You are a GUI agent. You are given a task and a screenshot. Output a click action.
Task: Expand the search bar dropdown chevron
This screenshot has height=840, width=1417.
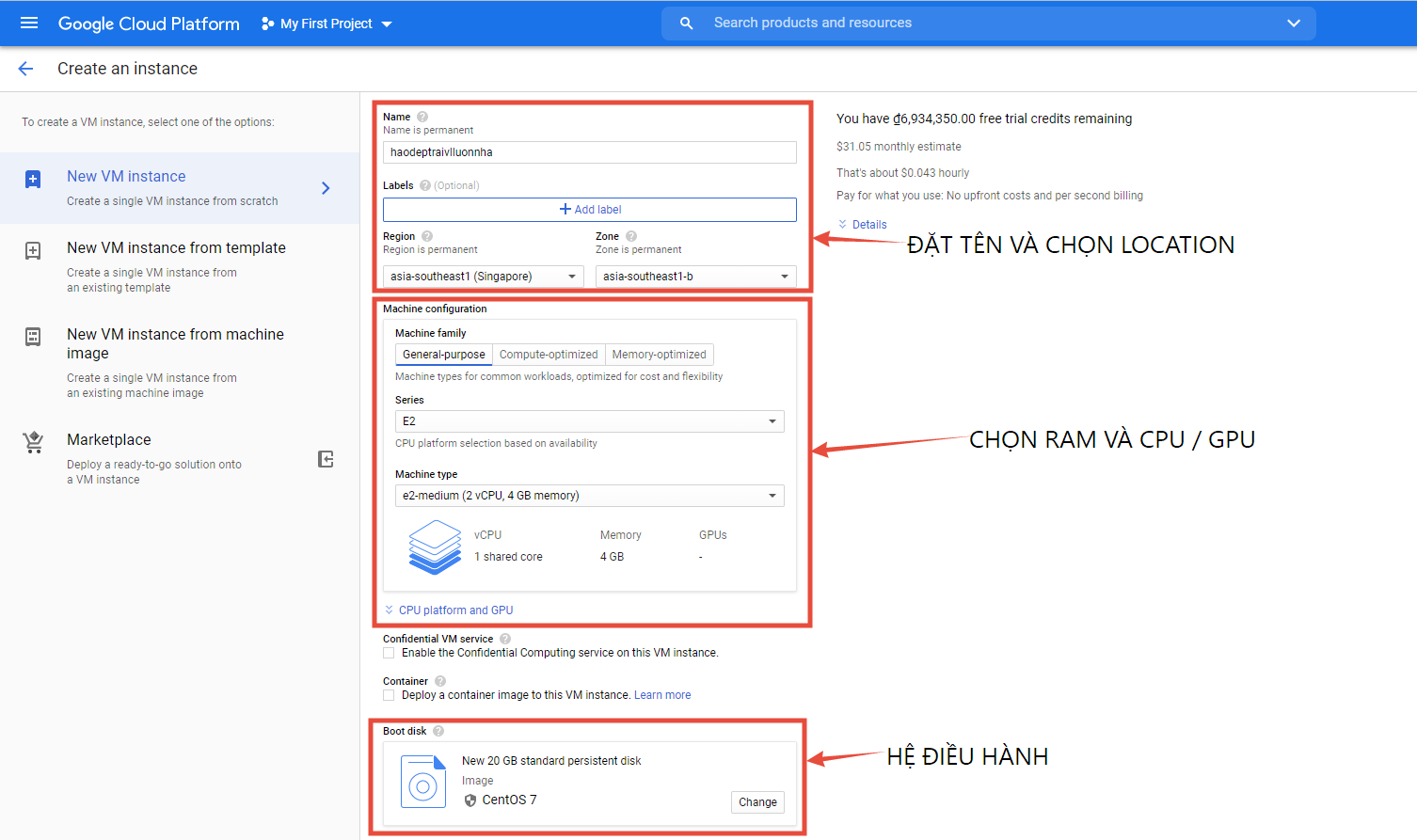(x=1294, y=23)
